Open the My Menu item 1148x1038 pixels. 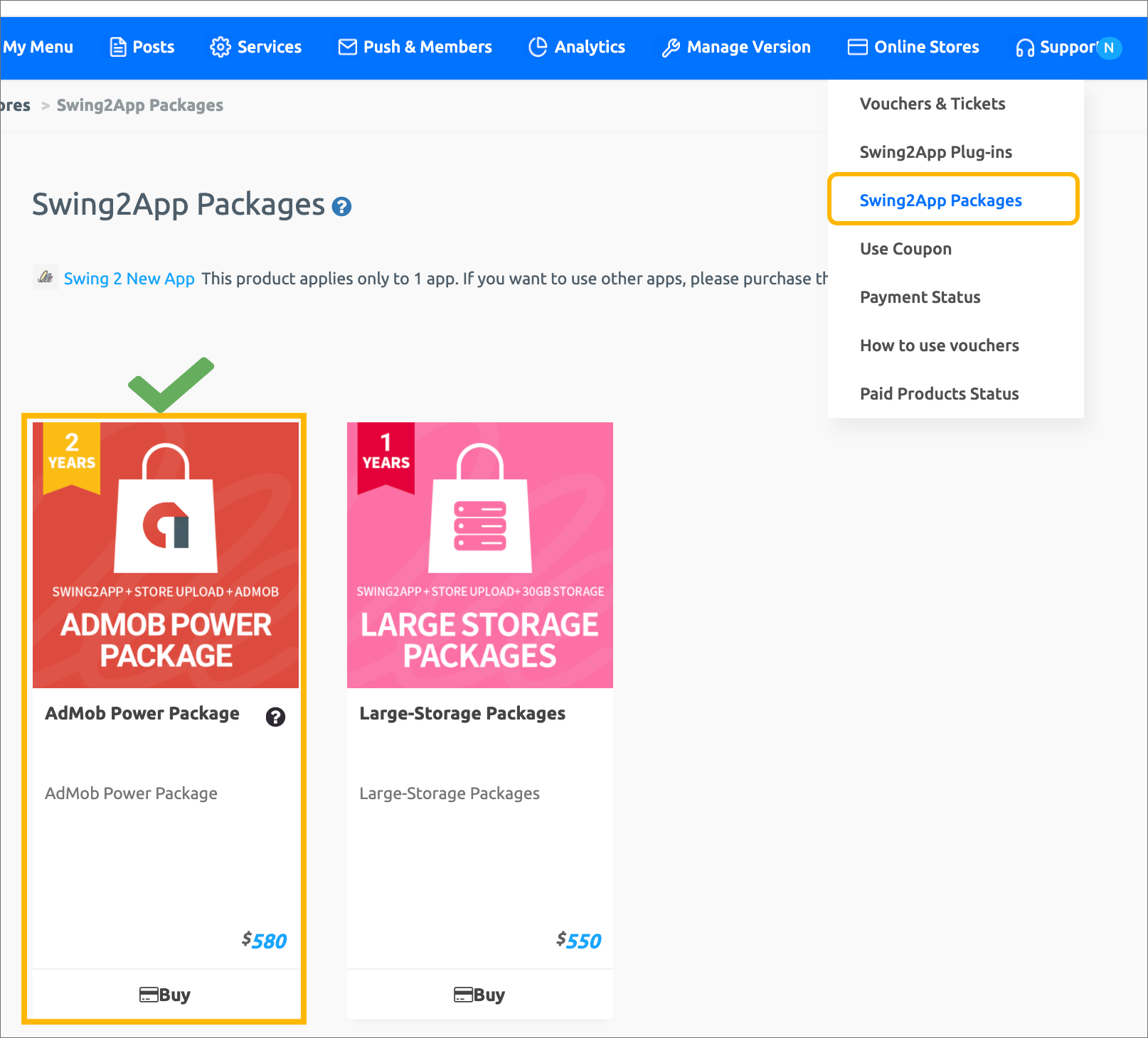tap(38, 47)
